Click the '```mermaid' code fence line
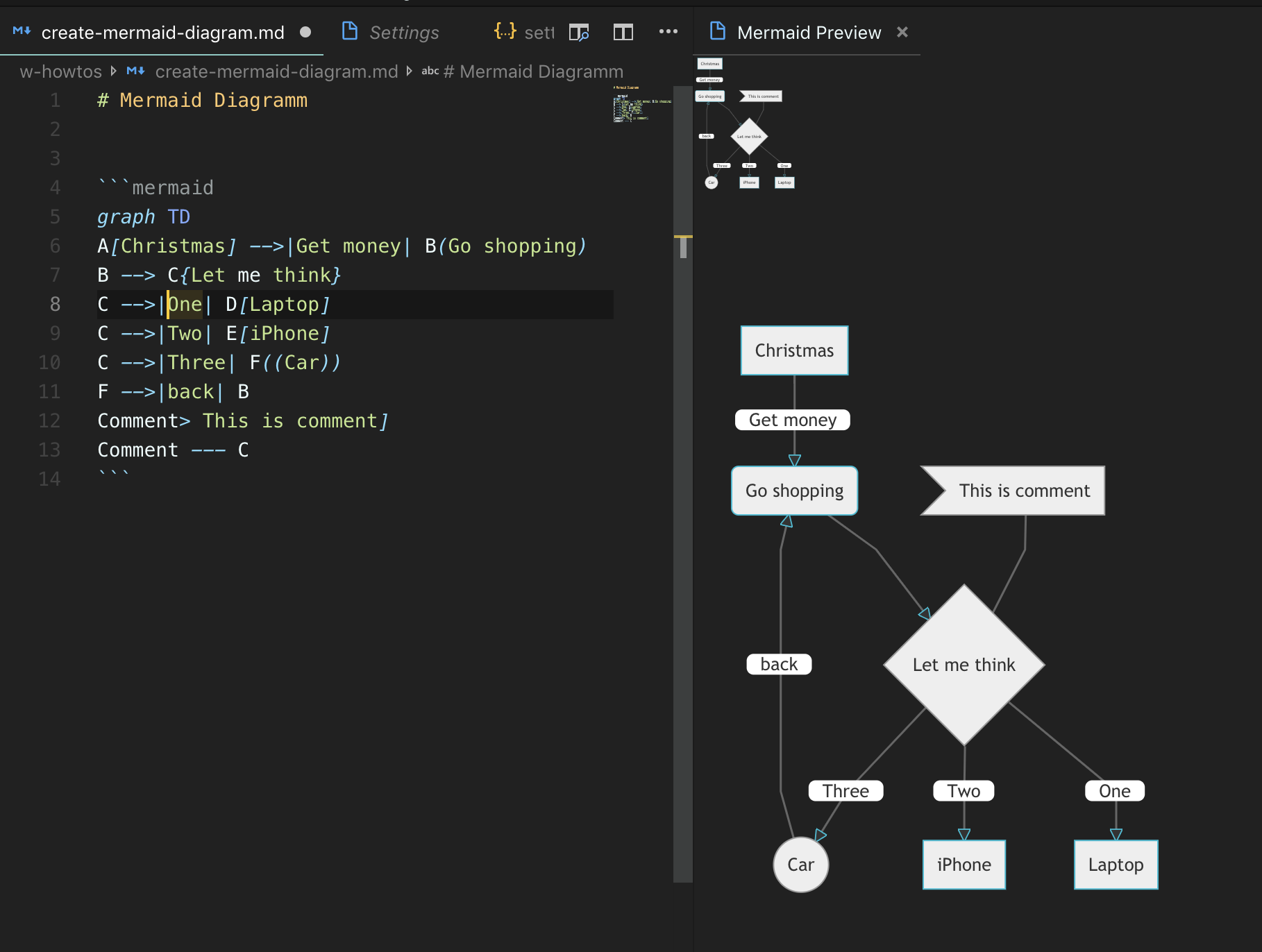 click(155, 188)
